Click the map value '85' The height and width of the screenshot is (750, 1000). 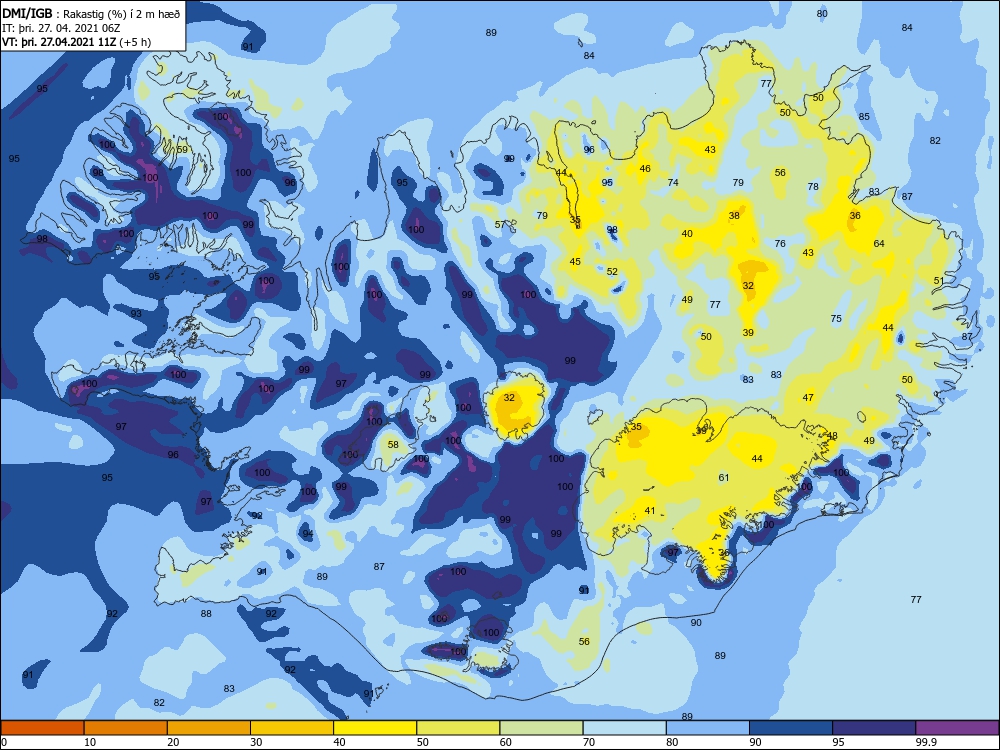[864, 117]
